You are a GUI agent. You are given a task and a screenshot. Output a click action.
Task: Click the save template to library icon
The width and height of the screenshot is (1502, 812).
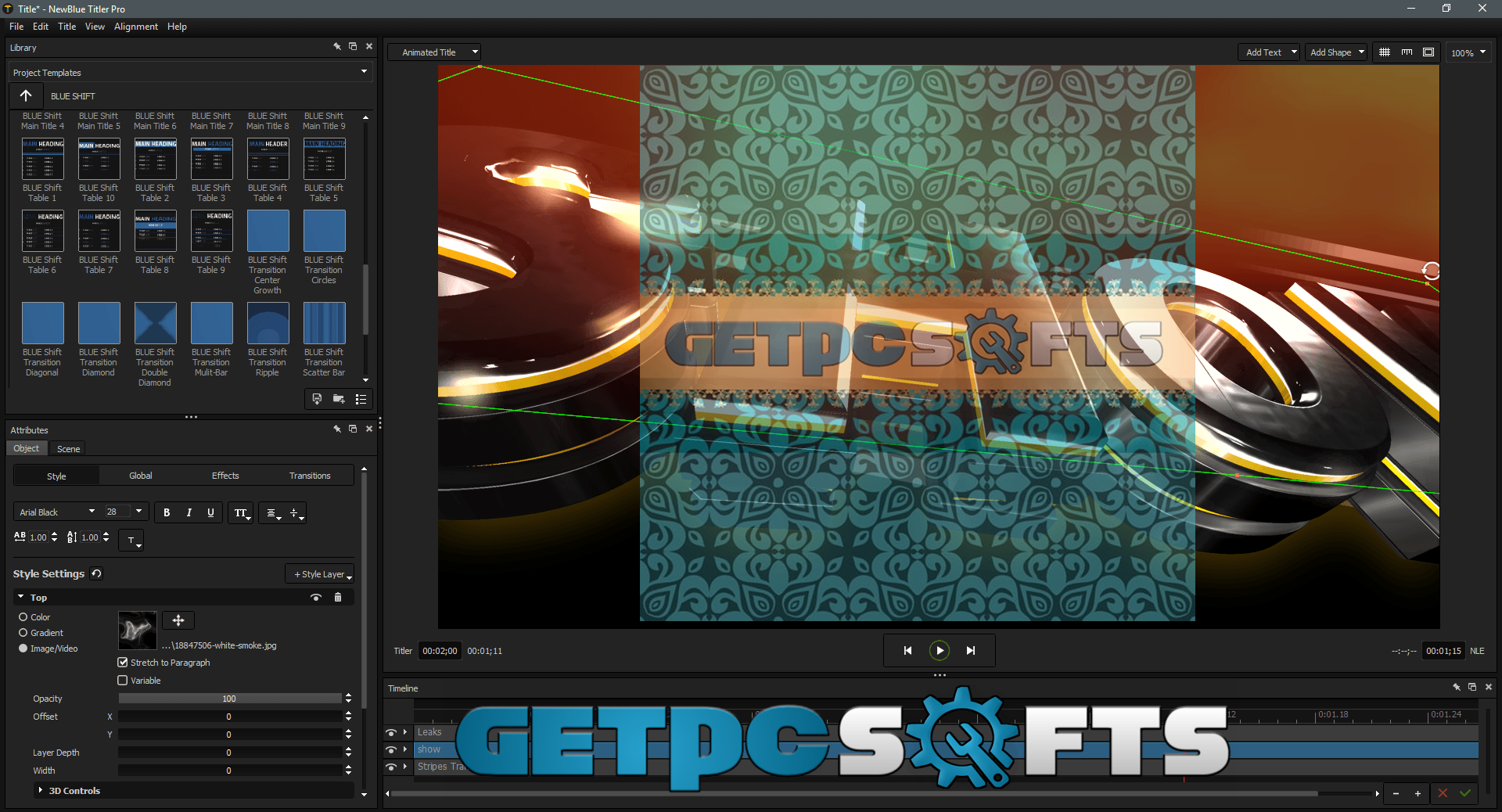317,399
